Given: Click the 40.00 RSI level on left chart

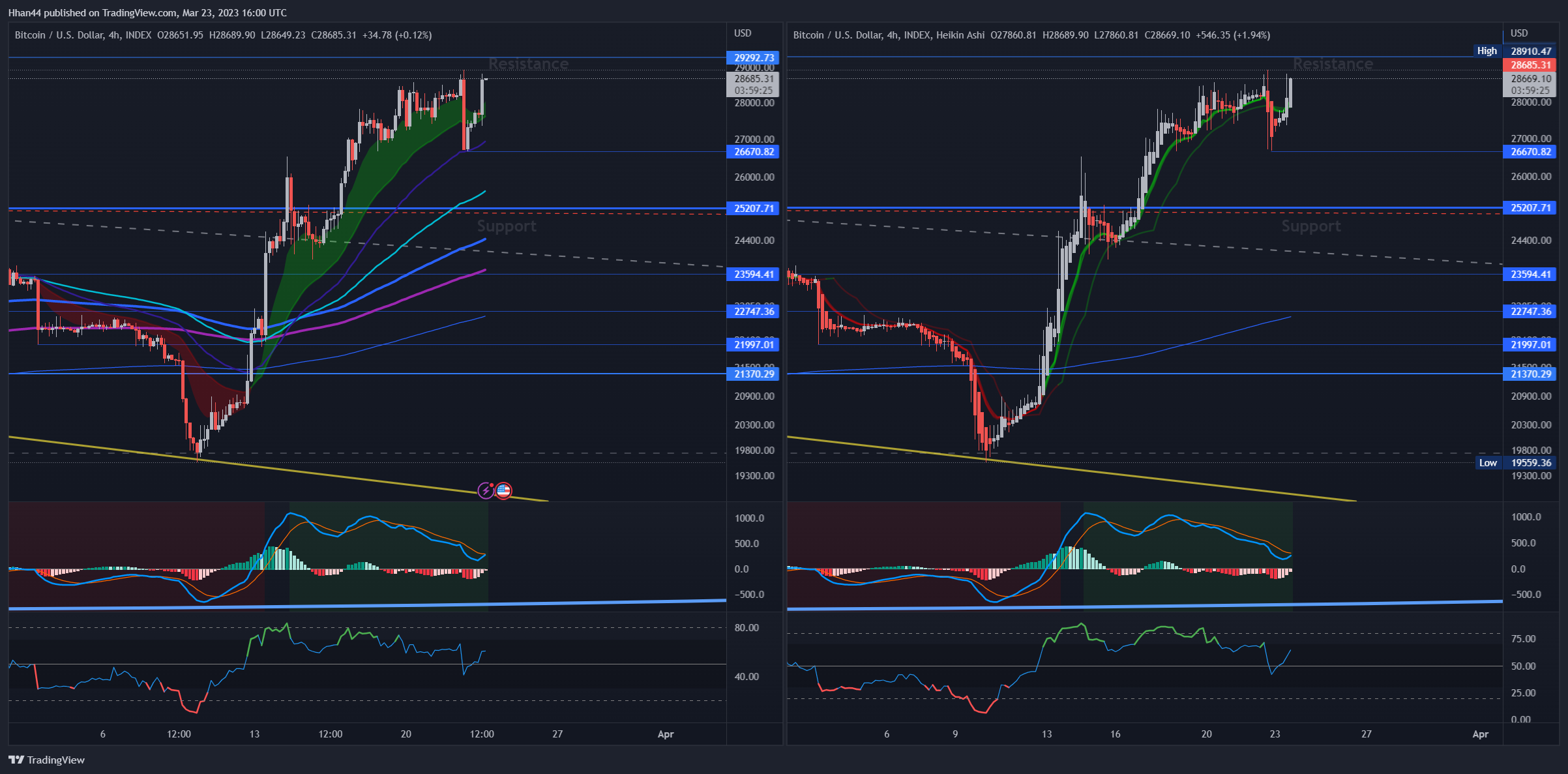Looking at the screenshot, I should [x=747, y=676].
